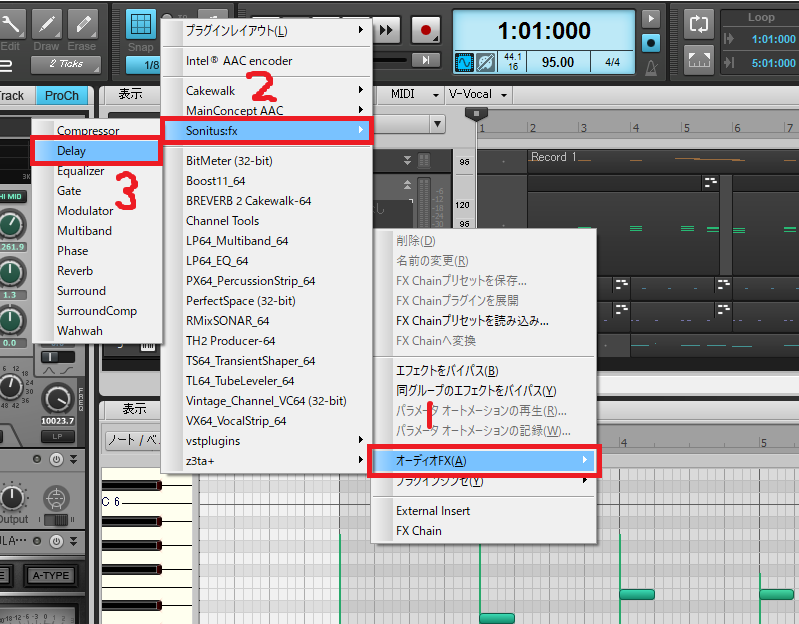
Task: Click the fast-forward transport button
Action: coord(386,31)
